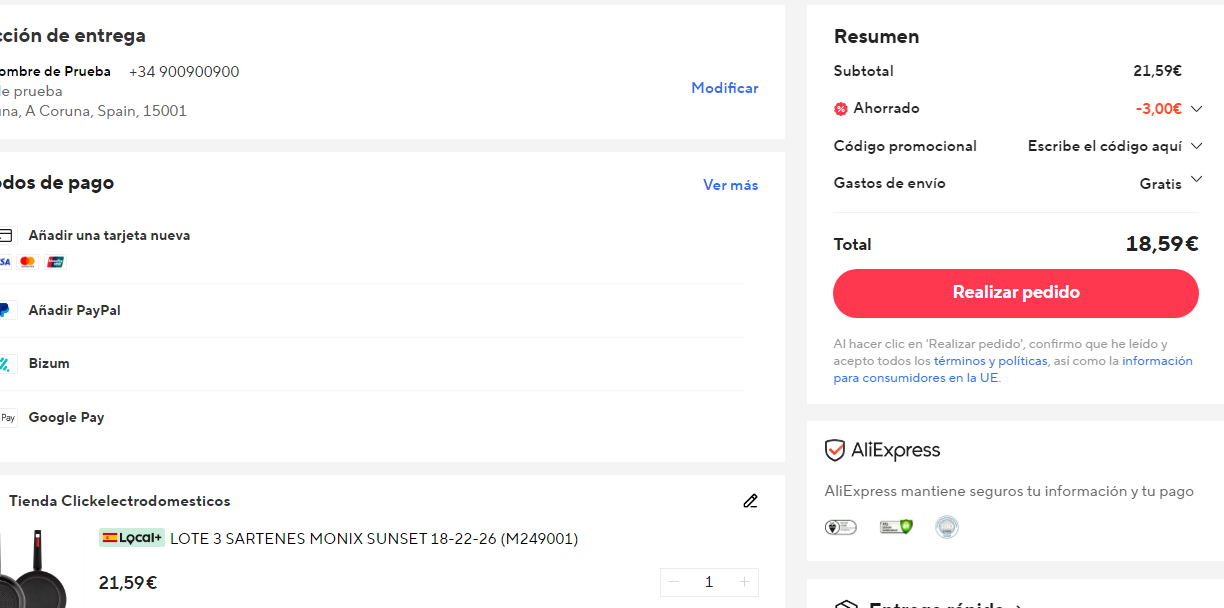Click the Local+ Spain flag badge

(x=132, y=538)
